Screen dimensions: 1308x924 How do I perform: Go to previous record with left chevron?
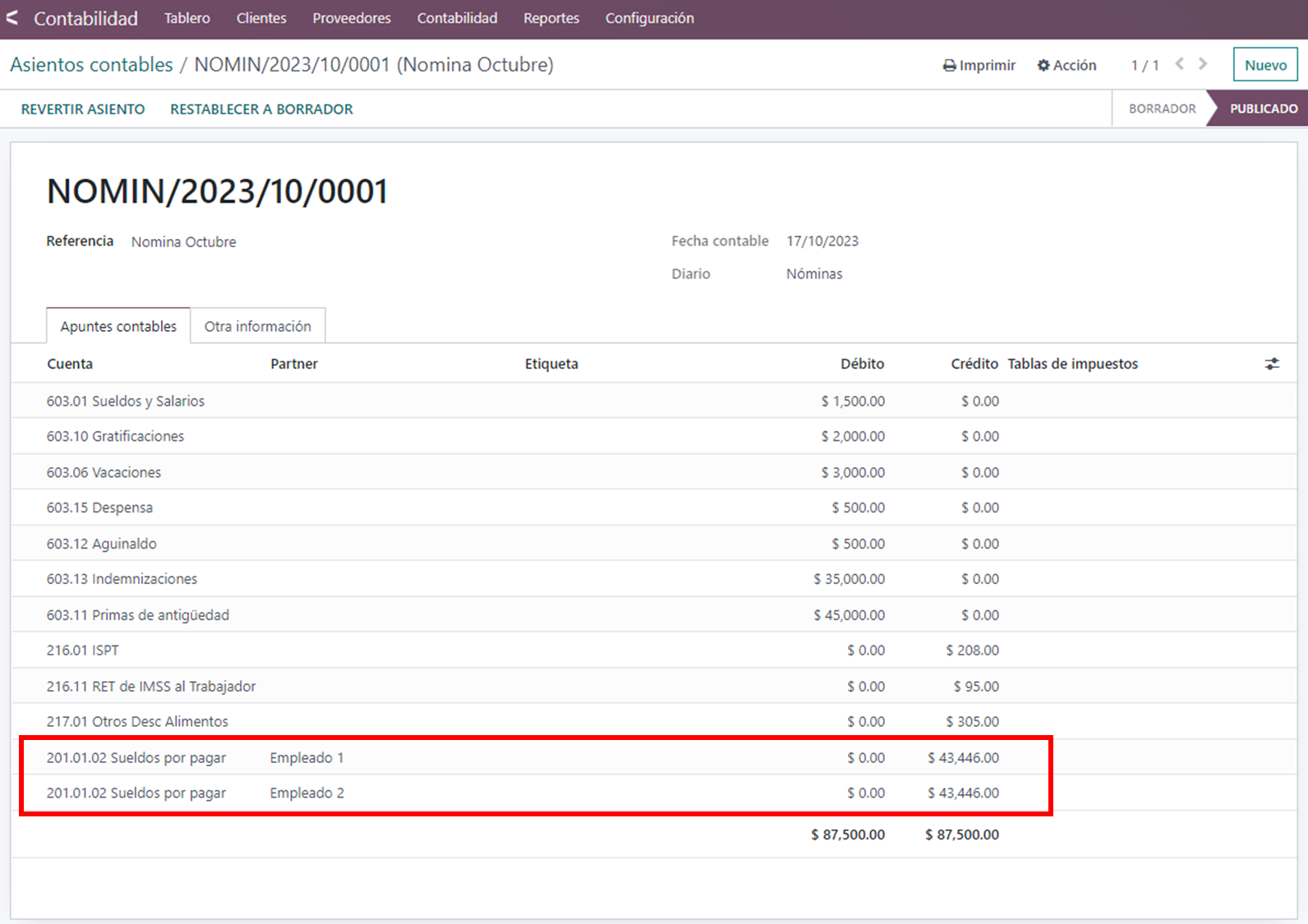pos(1179,64)
